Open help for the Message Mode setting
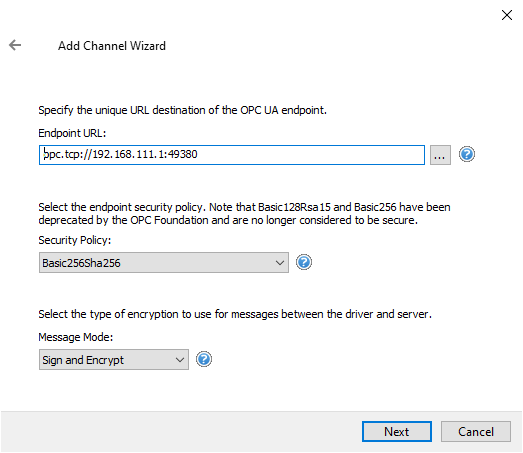523x453 pixels. 203,359
